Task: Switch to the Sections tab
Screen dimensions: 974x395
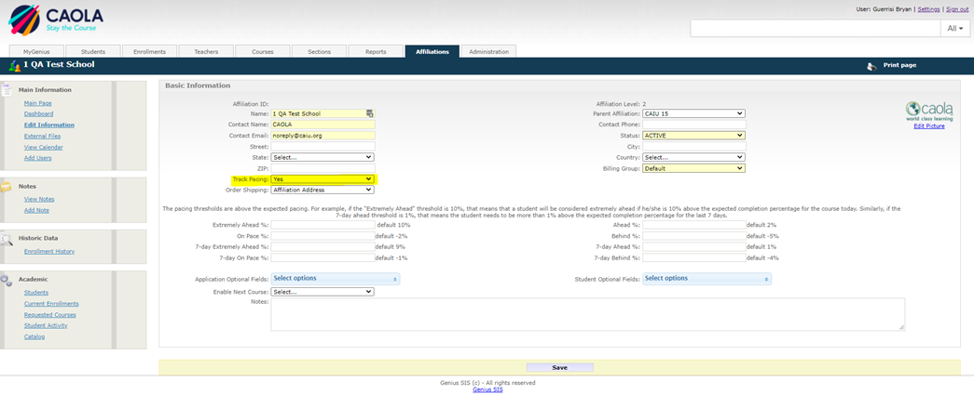Action: (x=319, y=52)
